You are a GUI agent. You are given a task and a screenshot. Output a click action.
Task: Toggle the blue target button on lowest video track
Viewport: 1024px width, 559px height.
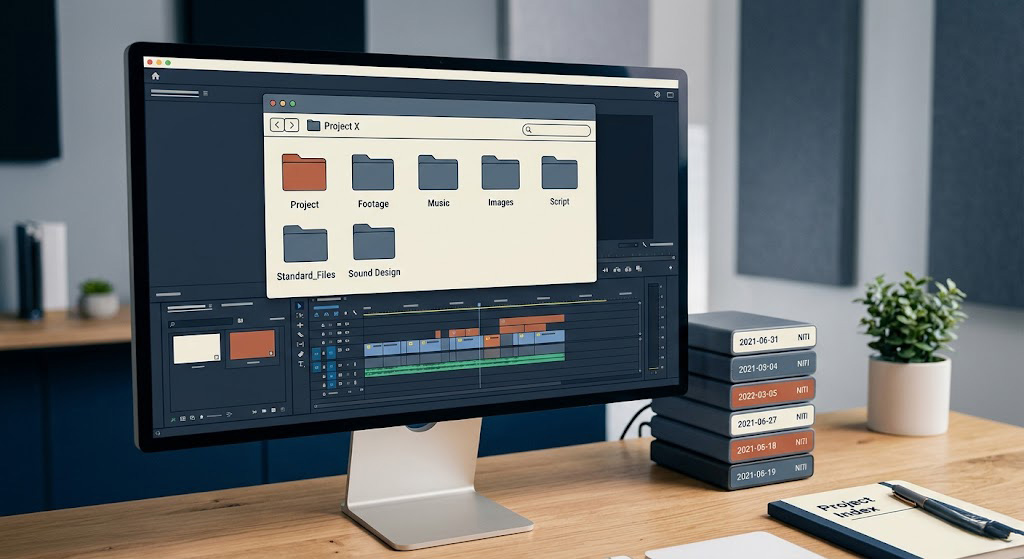(331, 353)
